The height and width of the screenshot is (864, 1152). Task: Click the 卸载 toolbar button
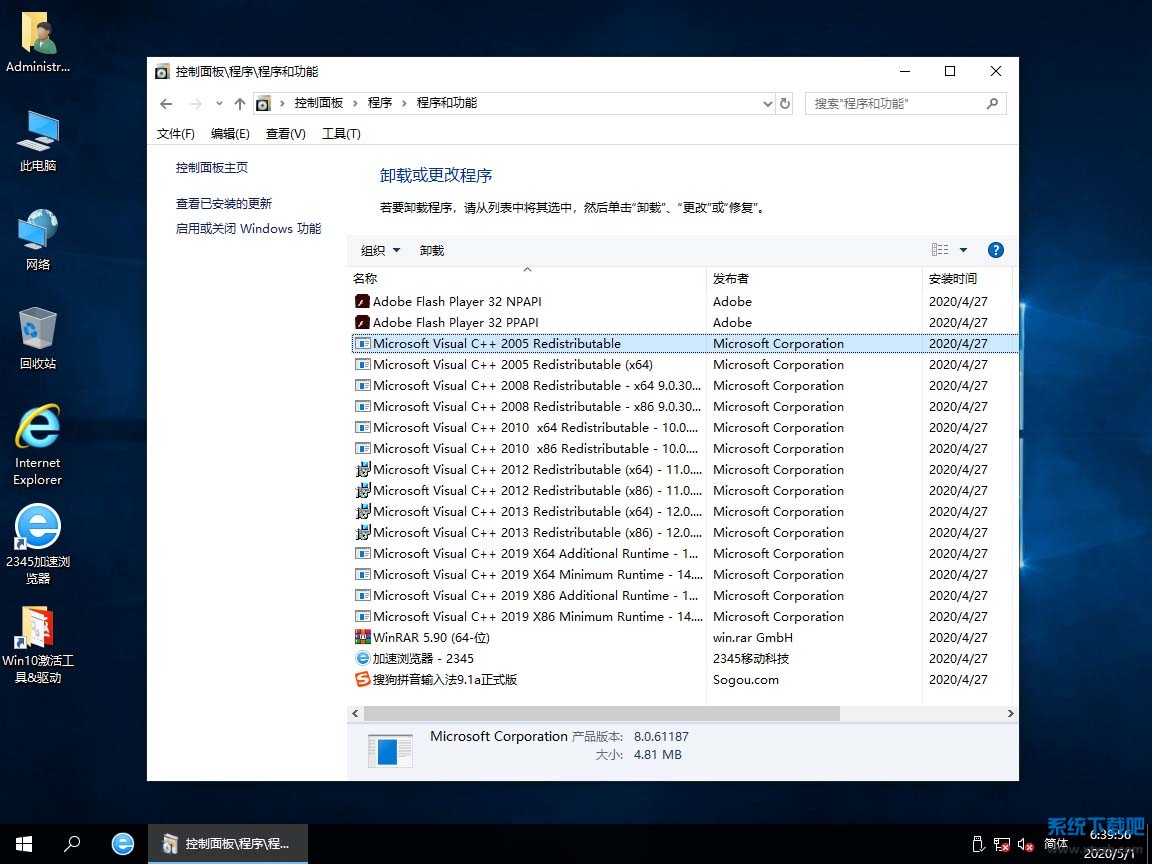pyautogui.click(x=432, y=250)
